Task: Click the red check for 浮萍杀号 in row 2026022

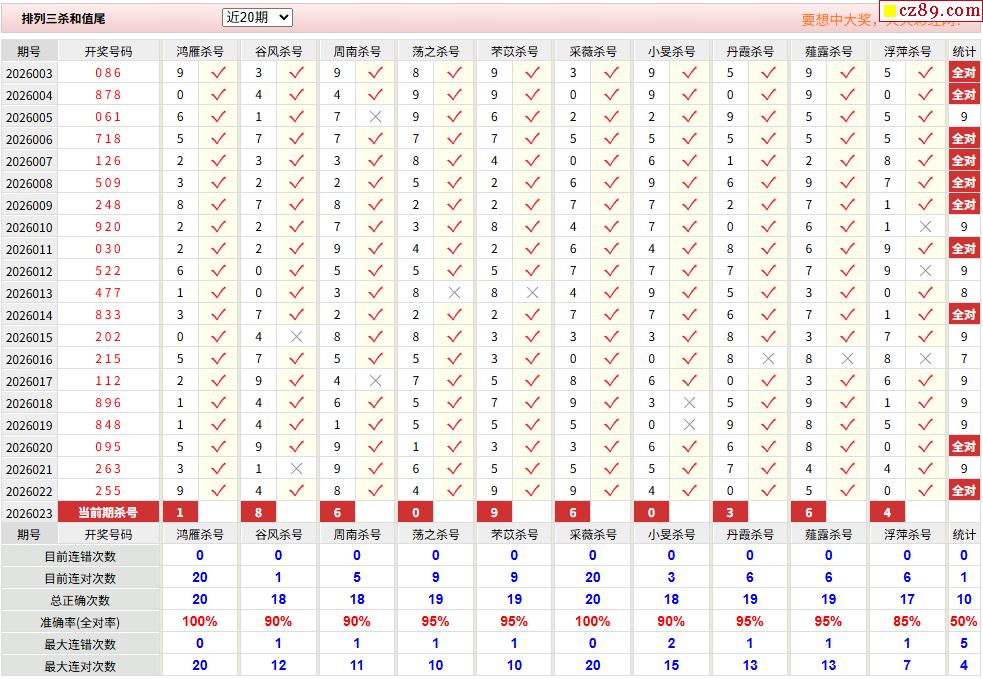Action: pos(925,490)
